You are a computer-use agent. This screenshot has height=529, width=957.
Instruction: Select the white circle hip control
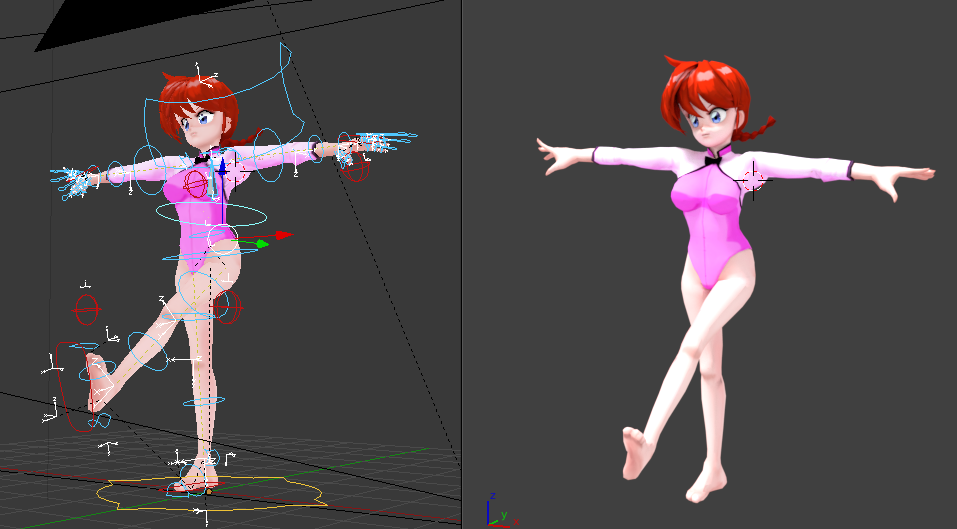[x=222, y=239]
